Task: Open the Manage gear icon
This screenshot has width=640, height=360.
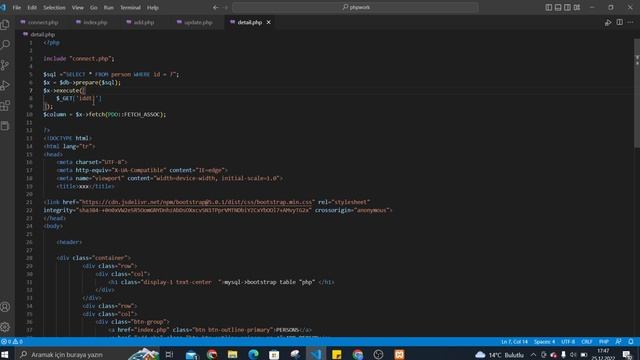Action: coord(5,327)
